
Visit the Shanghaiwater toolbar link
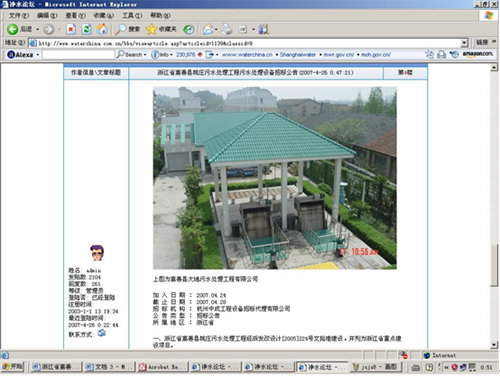[298, 55]
